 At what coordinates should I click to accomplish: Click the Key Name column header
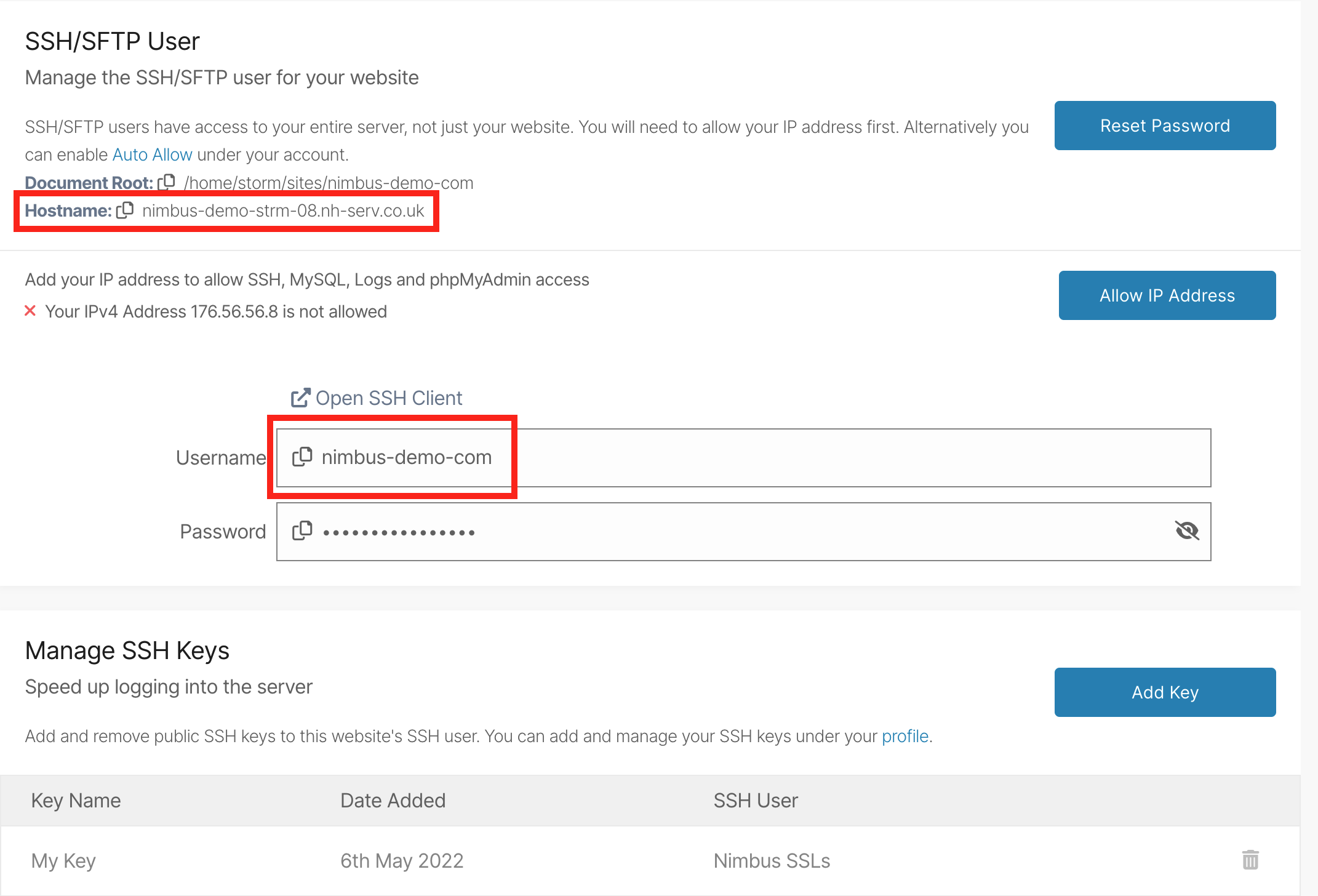coord(76,801)
